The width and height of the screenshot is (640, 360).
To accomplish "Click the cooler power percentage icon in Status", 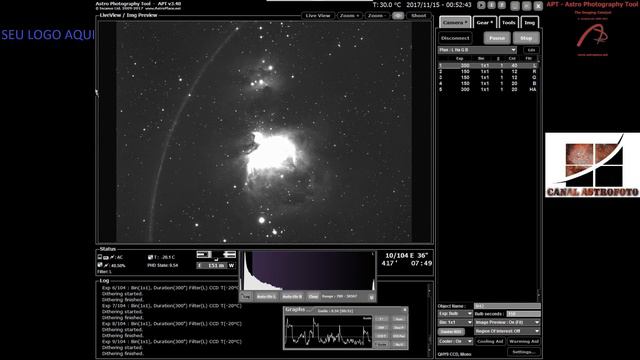I will click(x=100, y=265).
